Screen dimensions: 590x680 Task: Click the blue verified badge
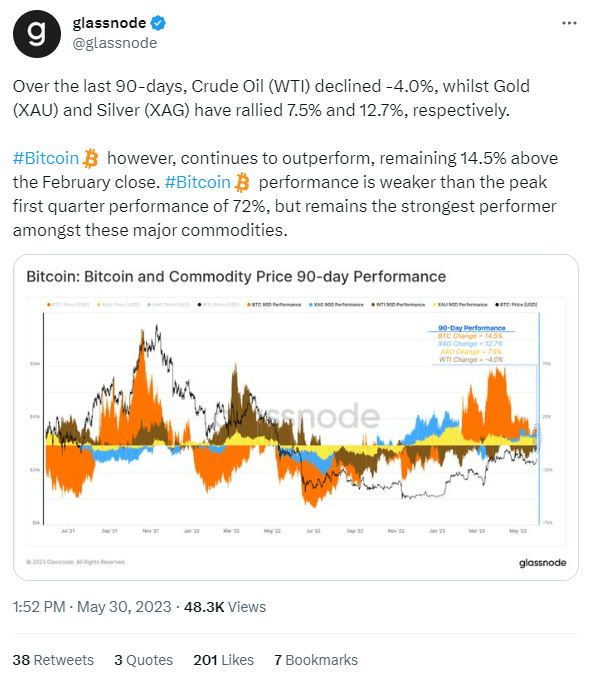click(158, 23)
